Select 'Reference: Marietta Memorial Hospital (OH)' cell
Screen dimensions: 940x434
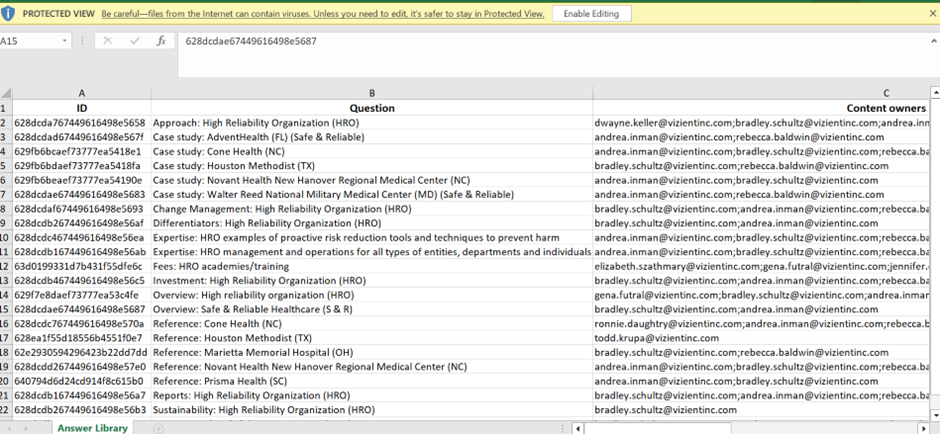tap(372, 352)
